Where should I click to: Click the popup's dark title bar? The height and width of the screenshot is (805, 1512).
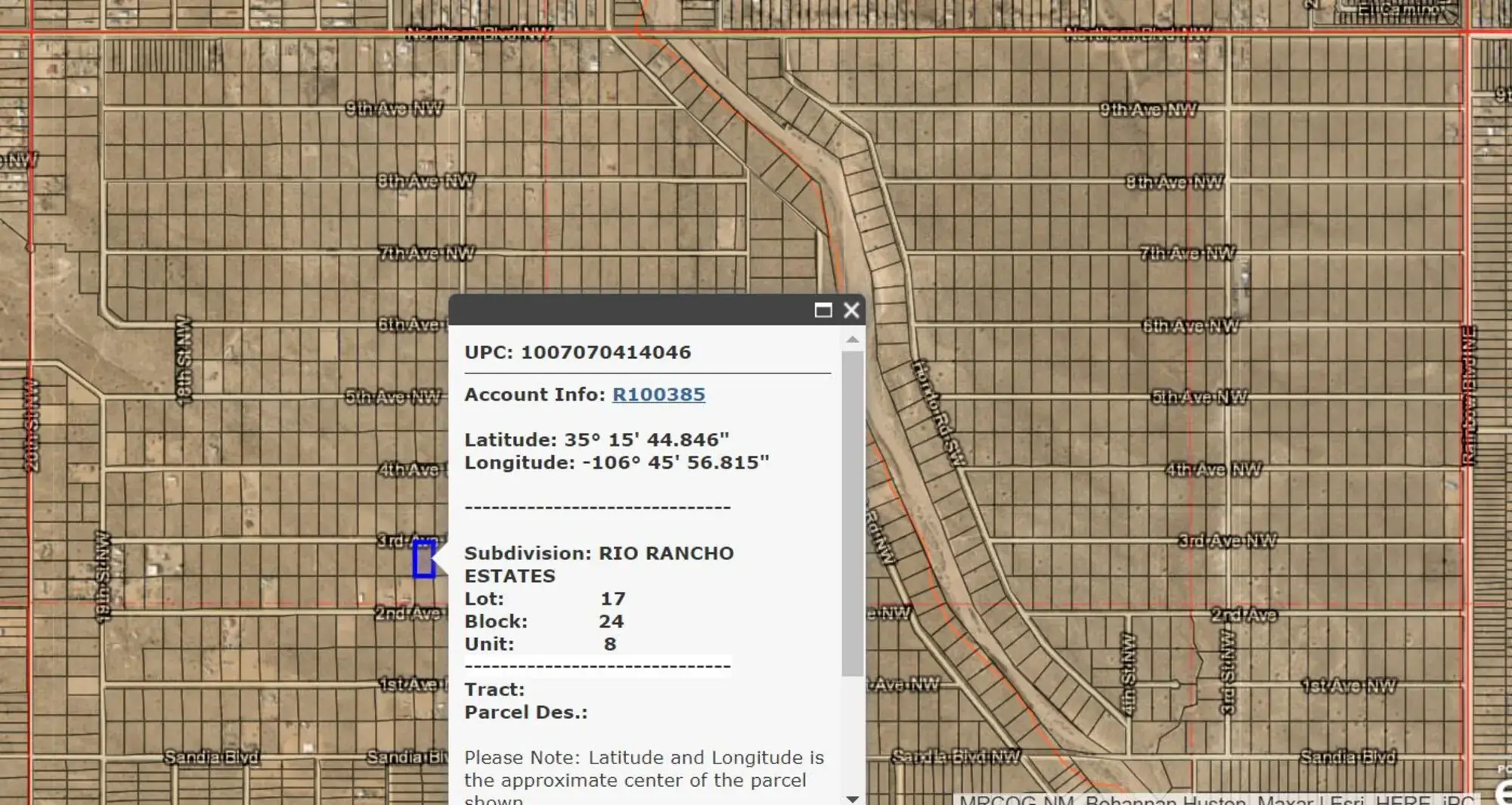(627, 311)
